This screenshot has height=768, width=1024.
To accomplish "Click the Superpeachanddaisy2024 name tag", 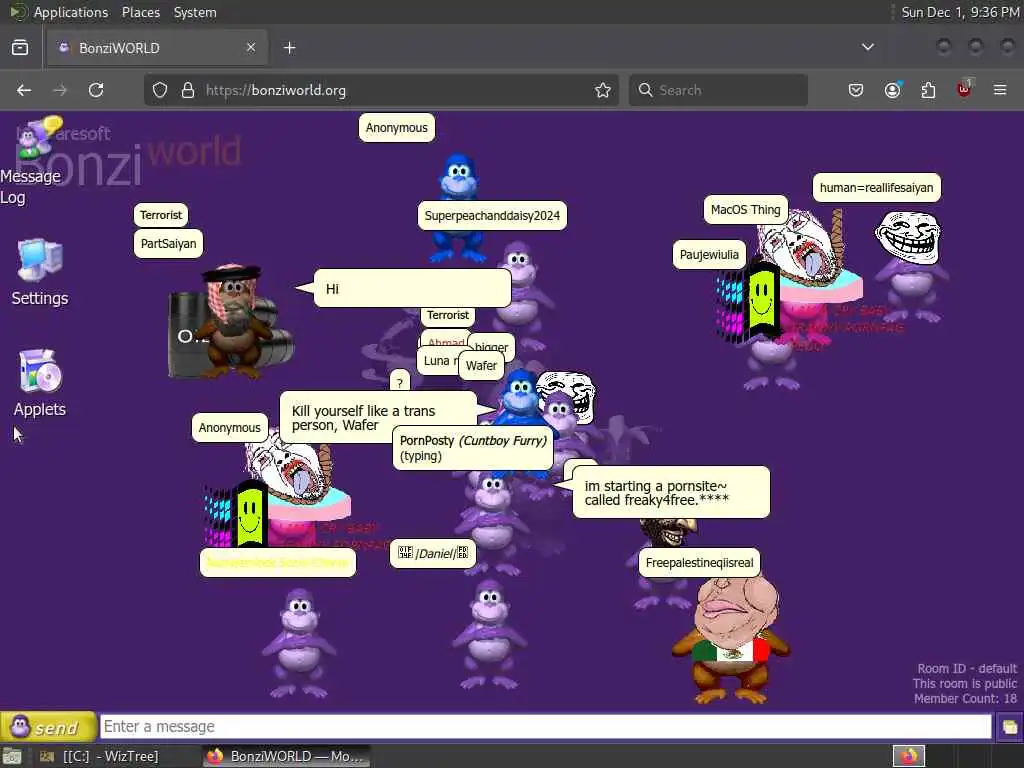I will pyautogui.click(x=492, y=216).
